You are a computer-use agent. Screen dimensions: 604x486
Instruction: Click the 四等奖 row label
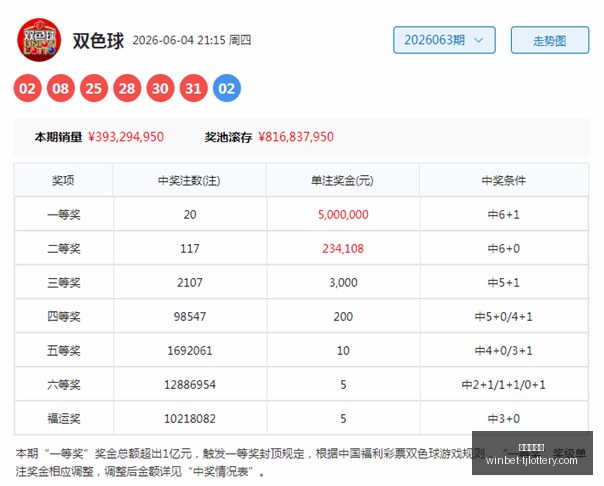point(64,317)
